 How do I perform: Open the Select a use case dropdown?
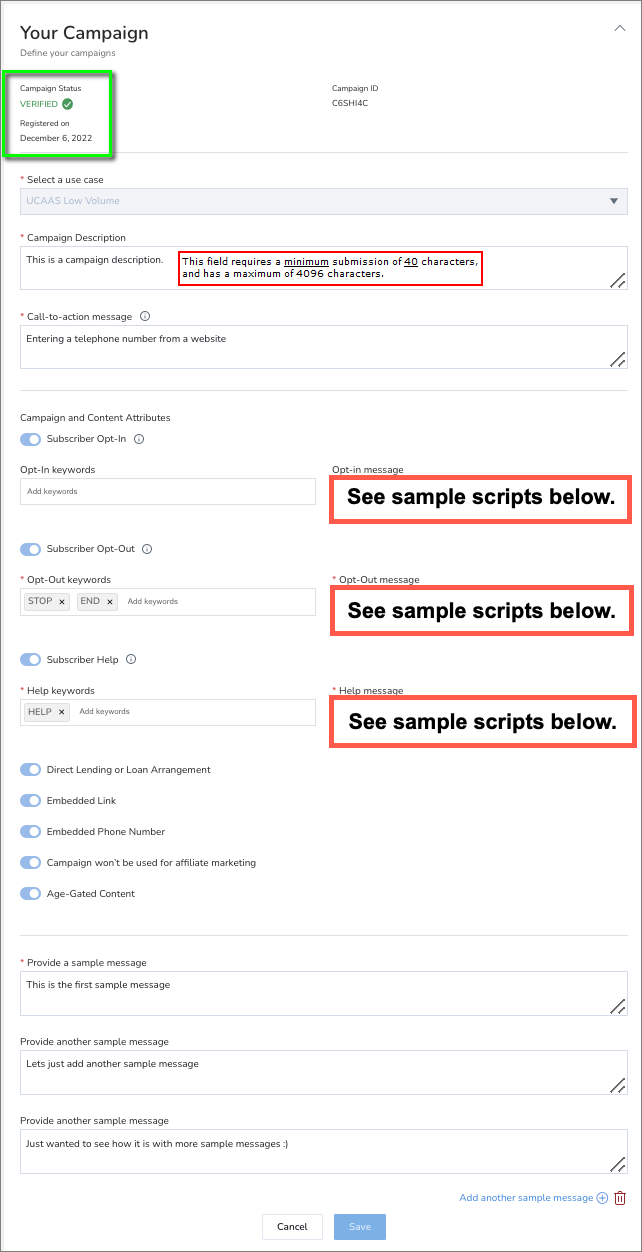(x=324, y=201)
